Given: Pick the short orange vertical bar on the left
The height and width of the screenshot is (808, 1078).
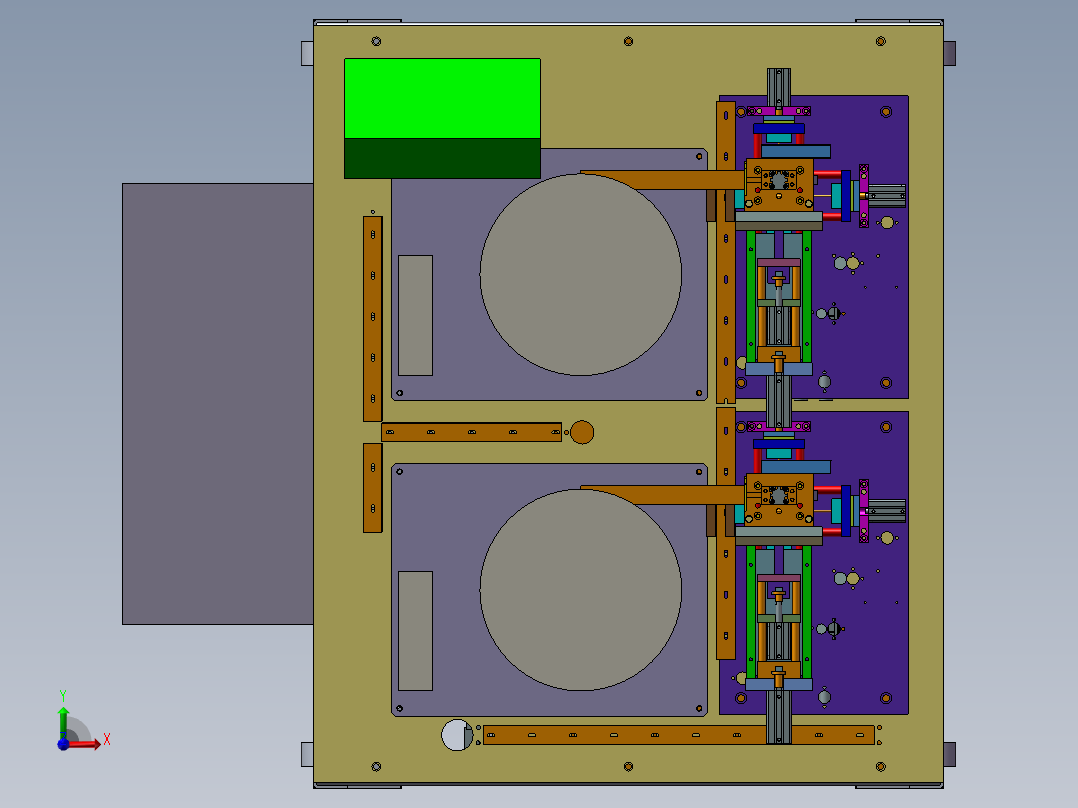Looking at the screenshot, I should pyautogui.click(x=373, y=488).
